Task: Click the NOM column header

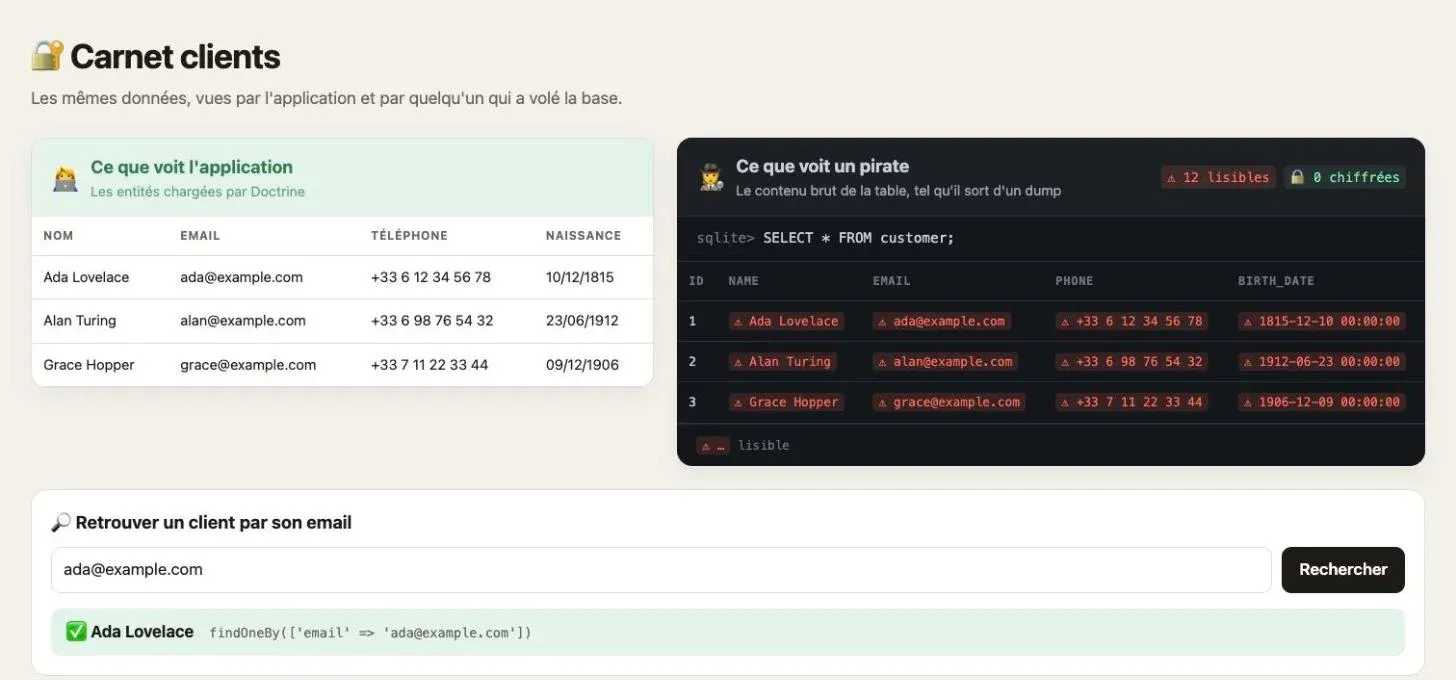Action: tap(58, 236)
